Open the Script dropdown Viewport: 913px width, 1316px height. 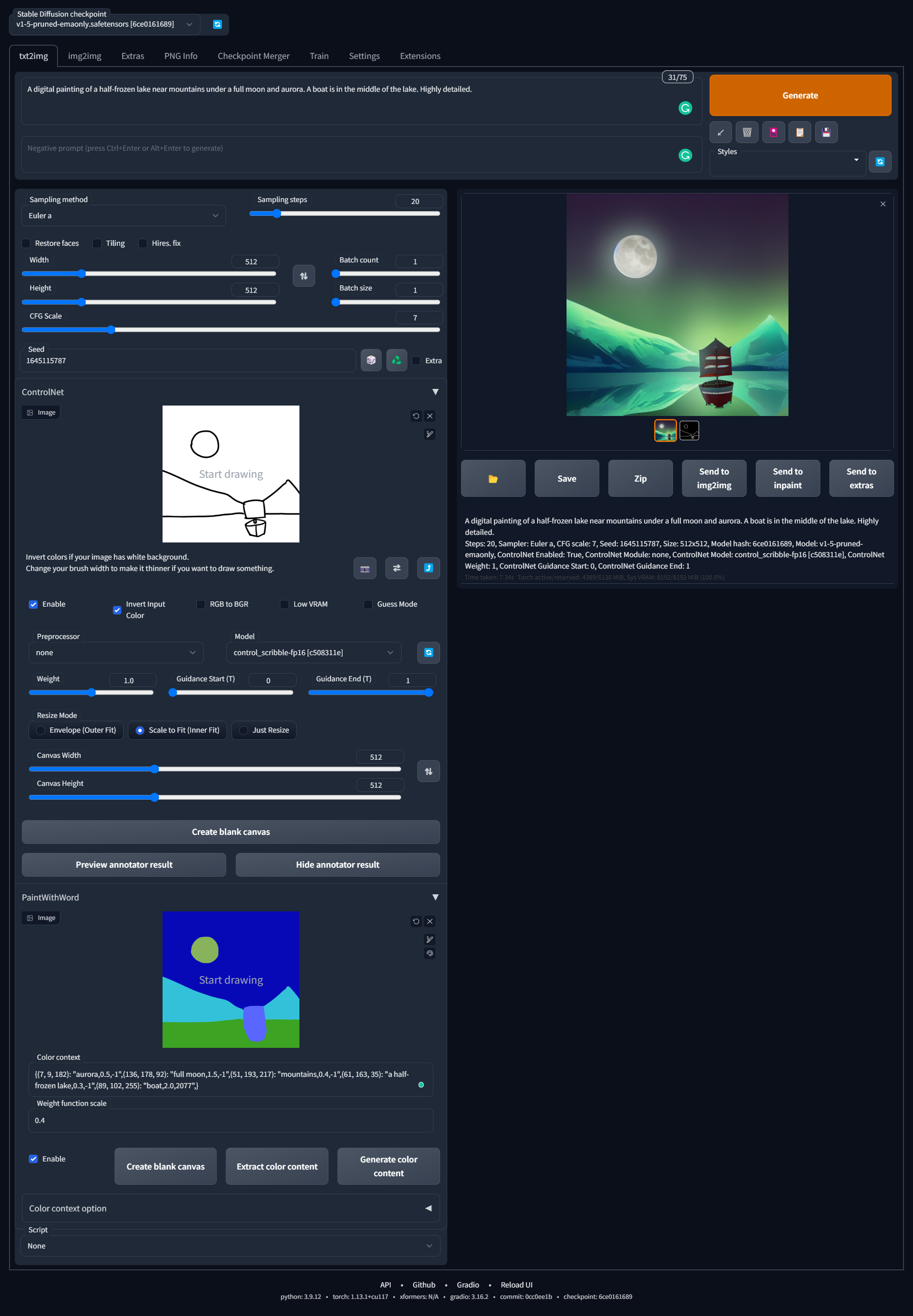(231, 1246)
